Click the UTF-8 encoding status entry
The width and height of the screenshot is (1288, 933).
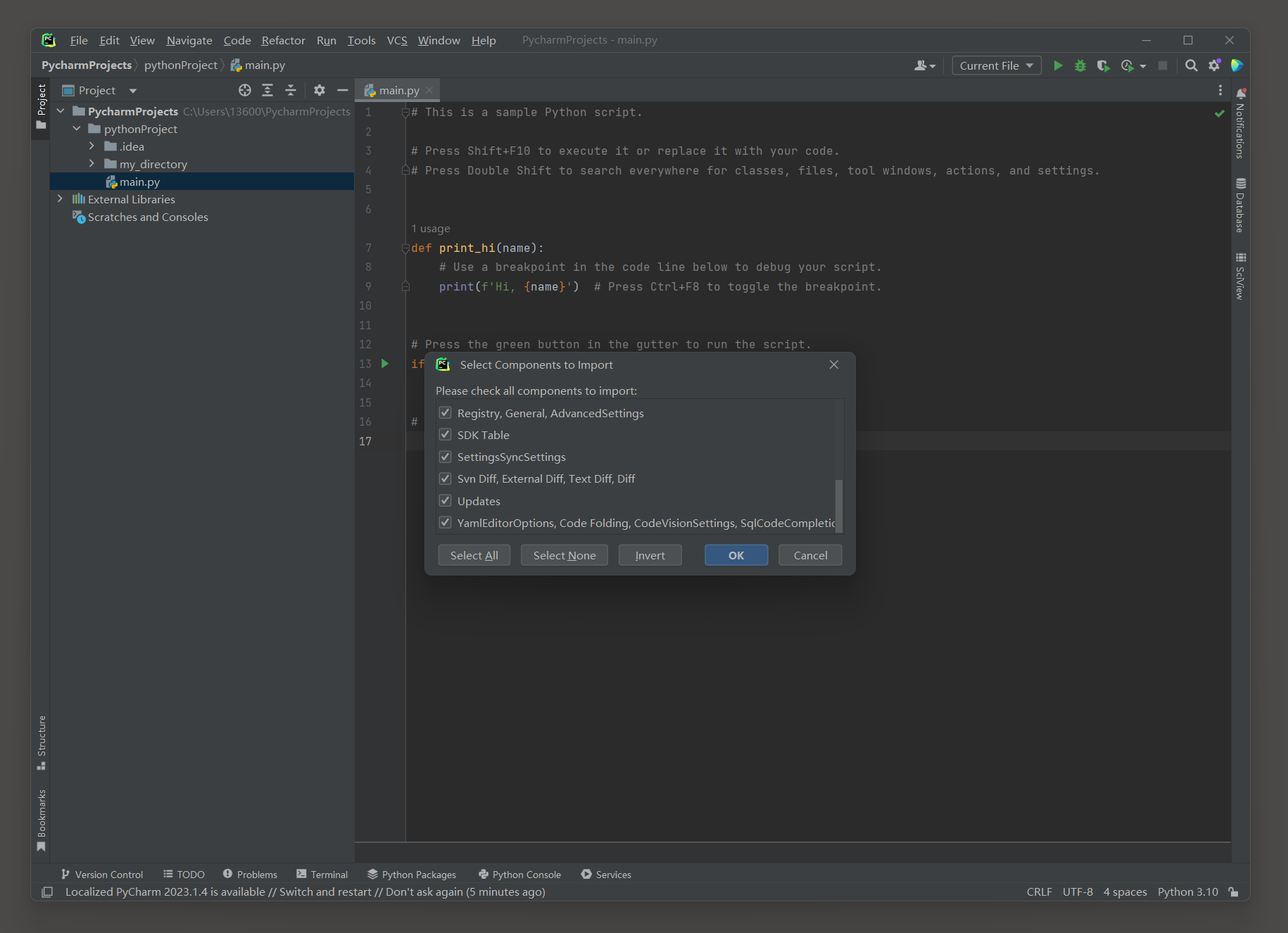click(1078, 891)
